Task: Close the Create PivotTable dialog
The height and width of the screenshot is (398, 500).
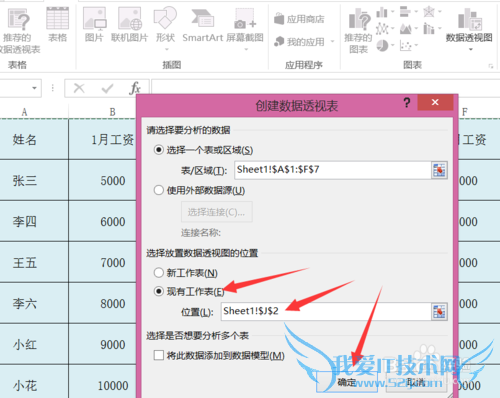Action: point(435,102)
